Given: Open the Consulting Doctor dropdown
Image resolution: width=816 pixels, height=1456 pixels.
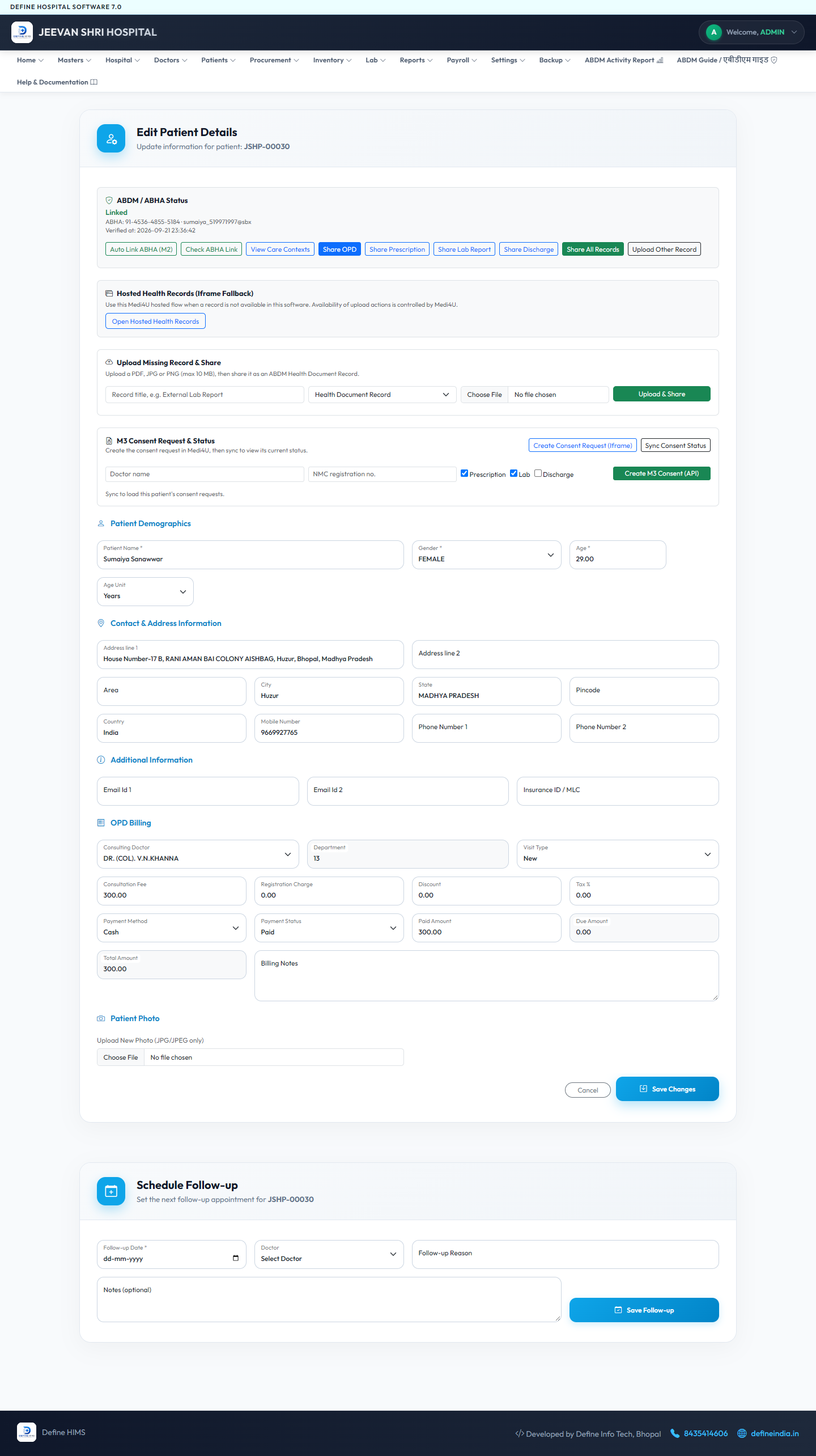Looking at the screenshot, I should point(198,854).
